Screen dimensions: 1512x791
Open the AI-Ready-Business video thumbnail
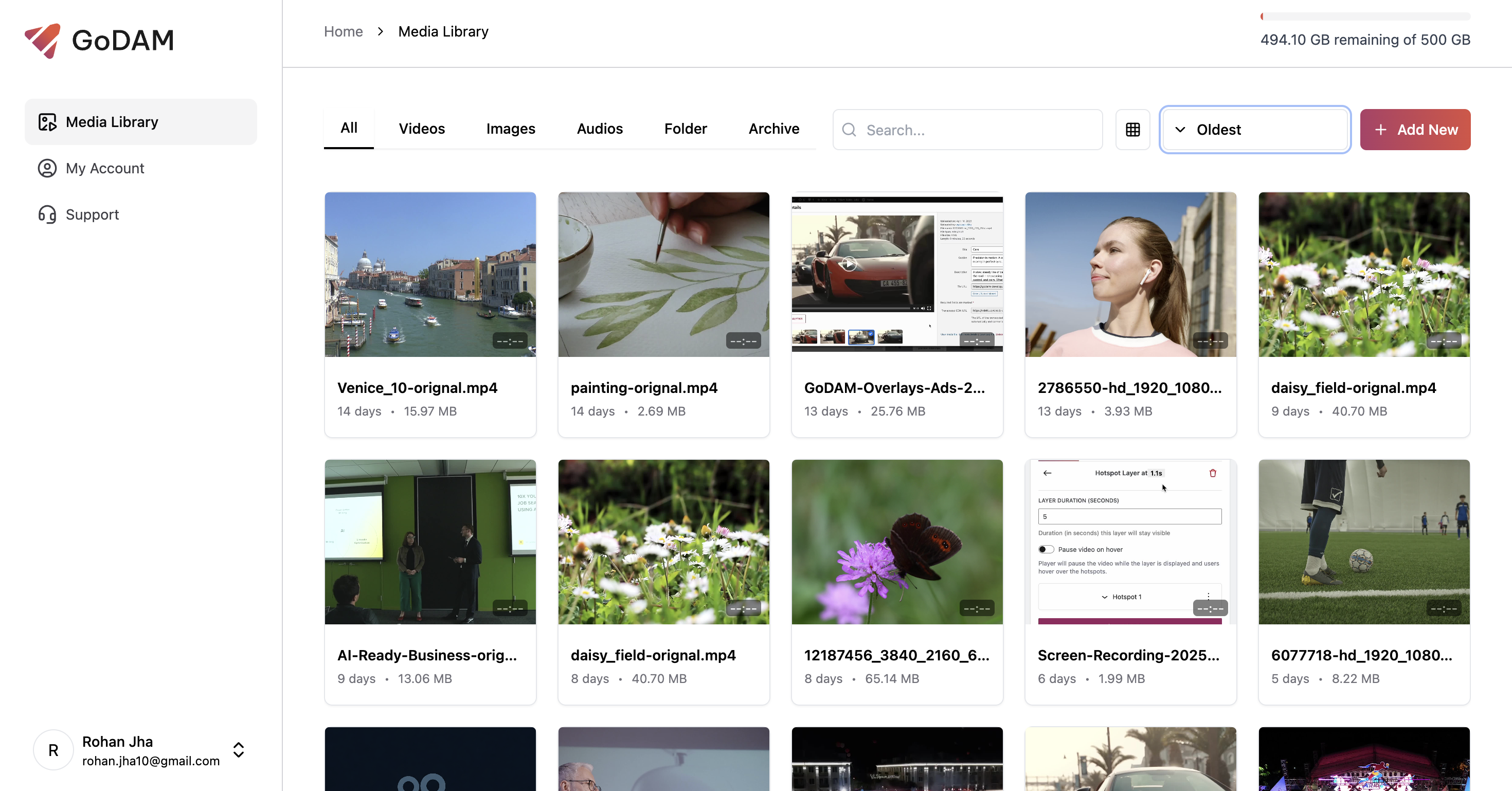(x=430, y=542)
